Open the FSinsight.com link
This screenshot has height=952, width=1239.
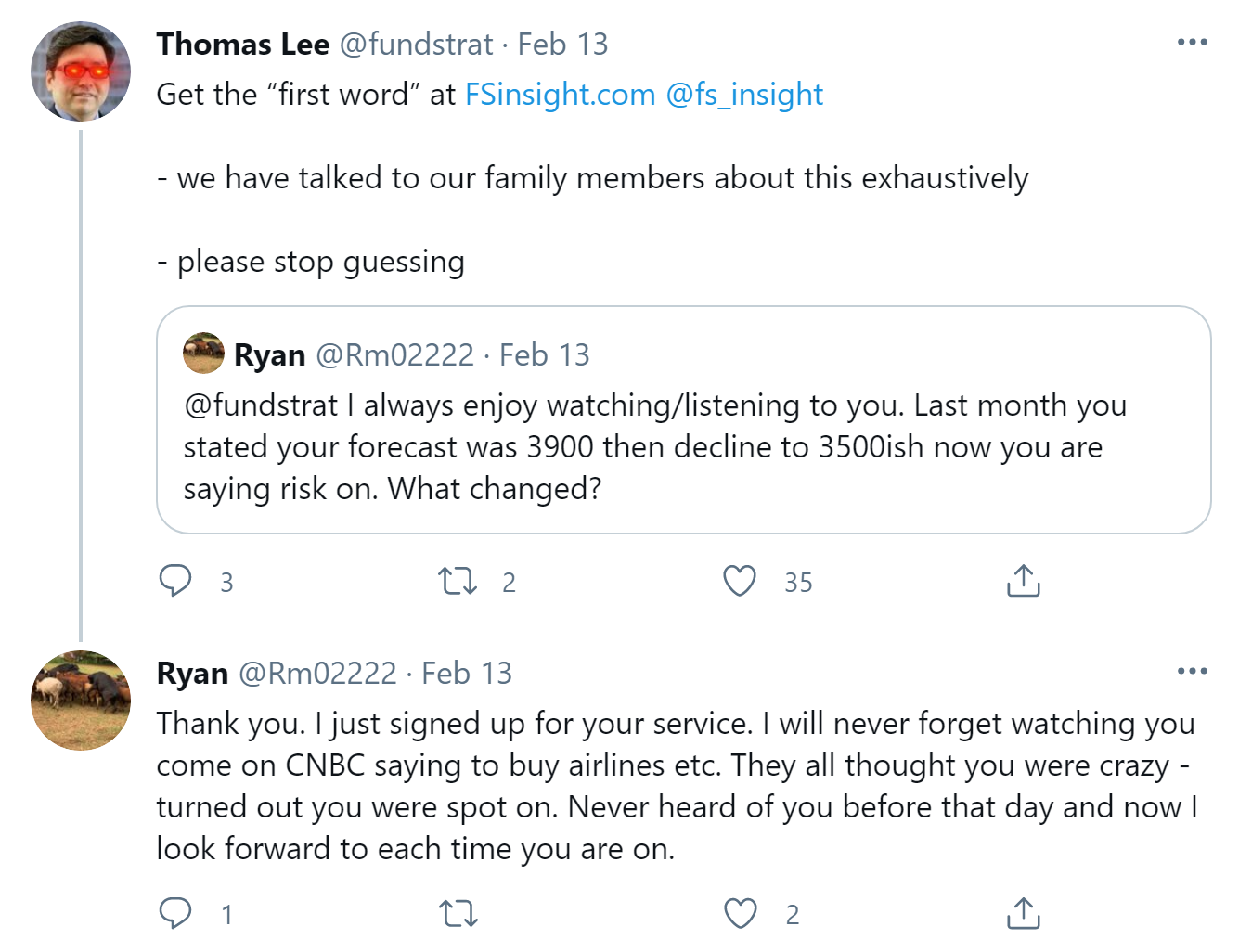[x=560, y=94]
